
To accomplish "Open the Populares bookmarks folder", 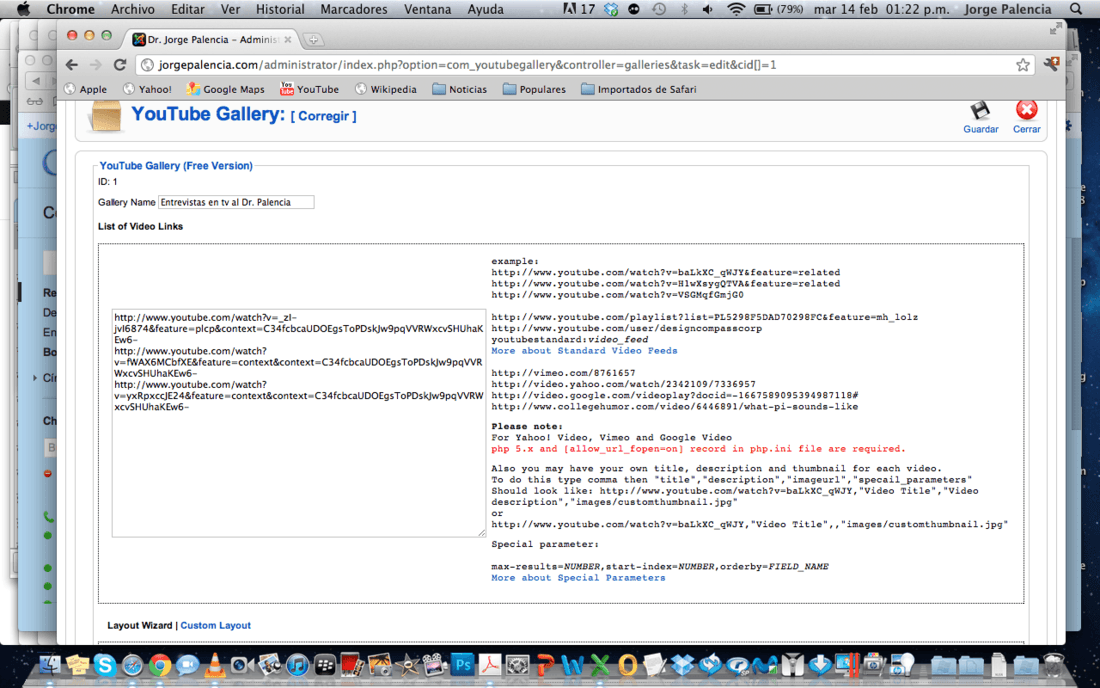I will (535, 89).
